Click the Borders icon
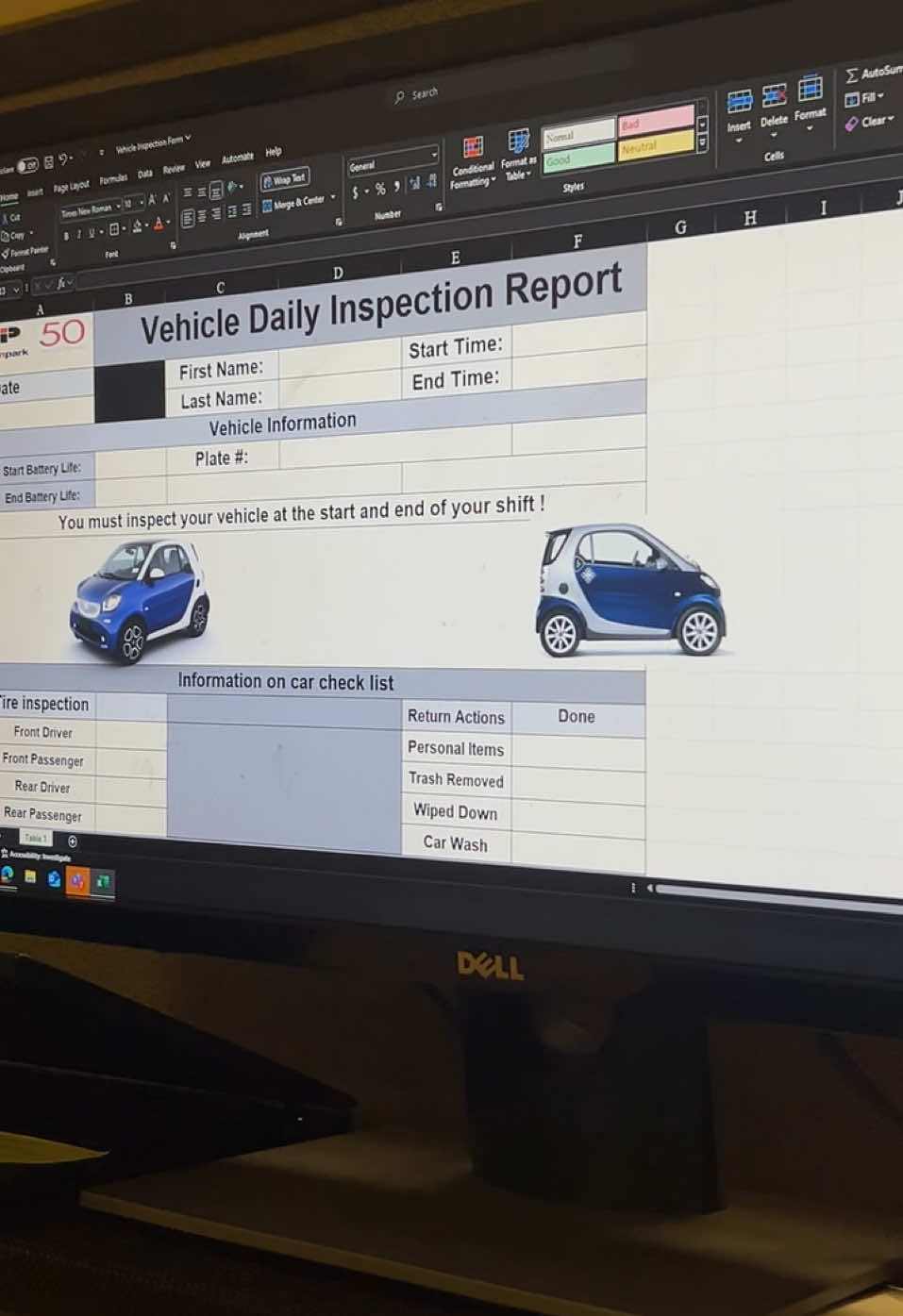Screen dimensions: 903x1316 click(114, 229)
